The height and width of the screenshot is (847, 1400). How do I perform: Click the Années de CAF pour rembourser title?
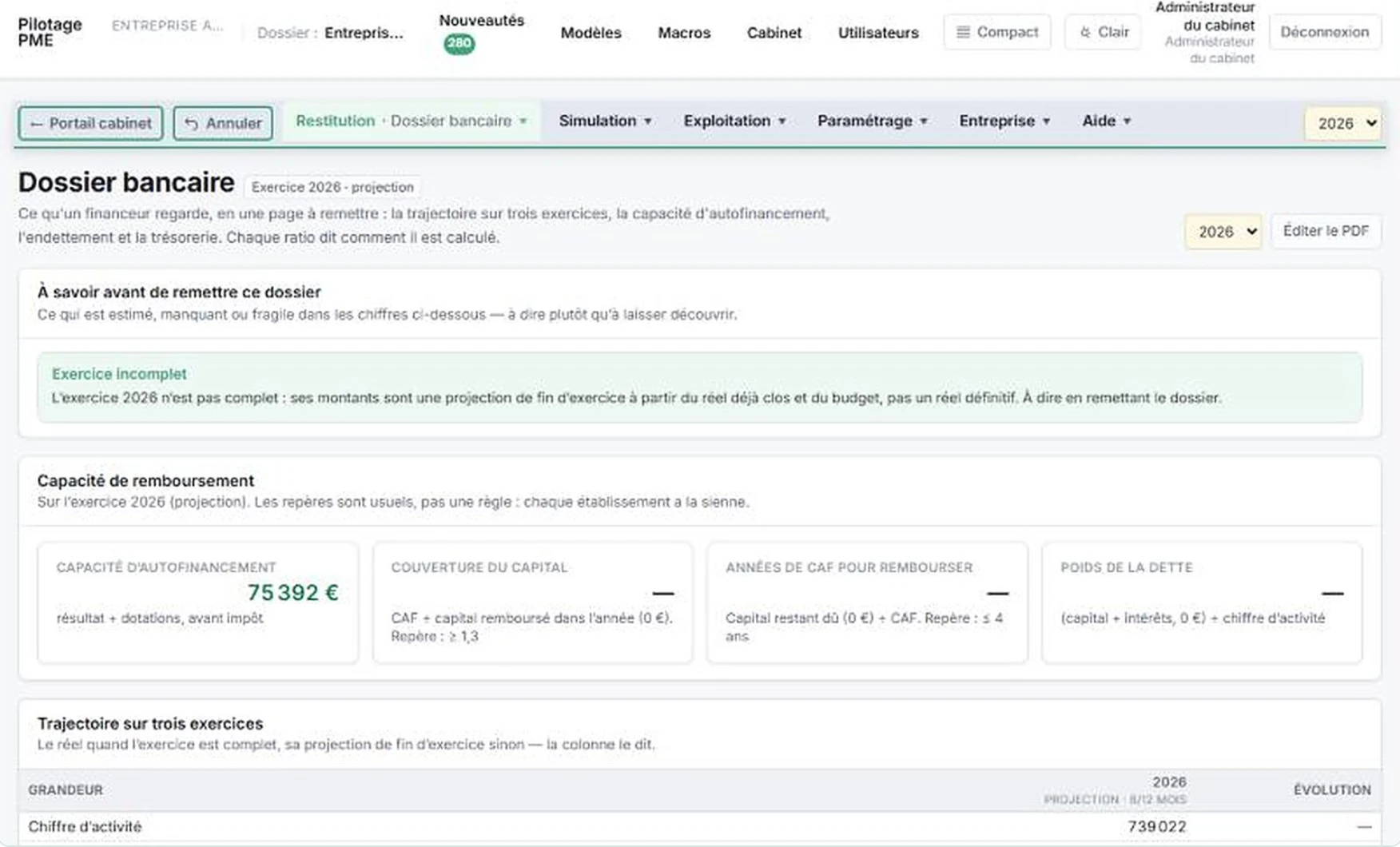[849, 567]
